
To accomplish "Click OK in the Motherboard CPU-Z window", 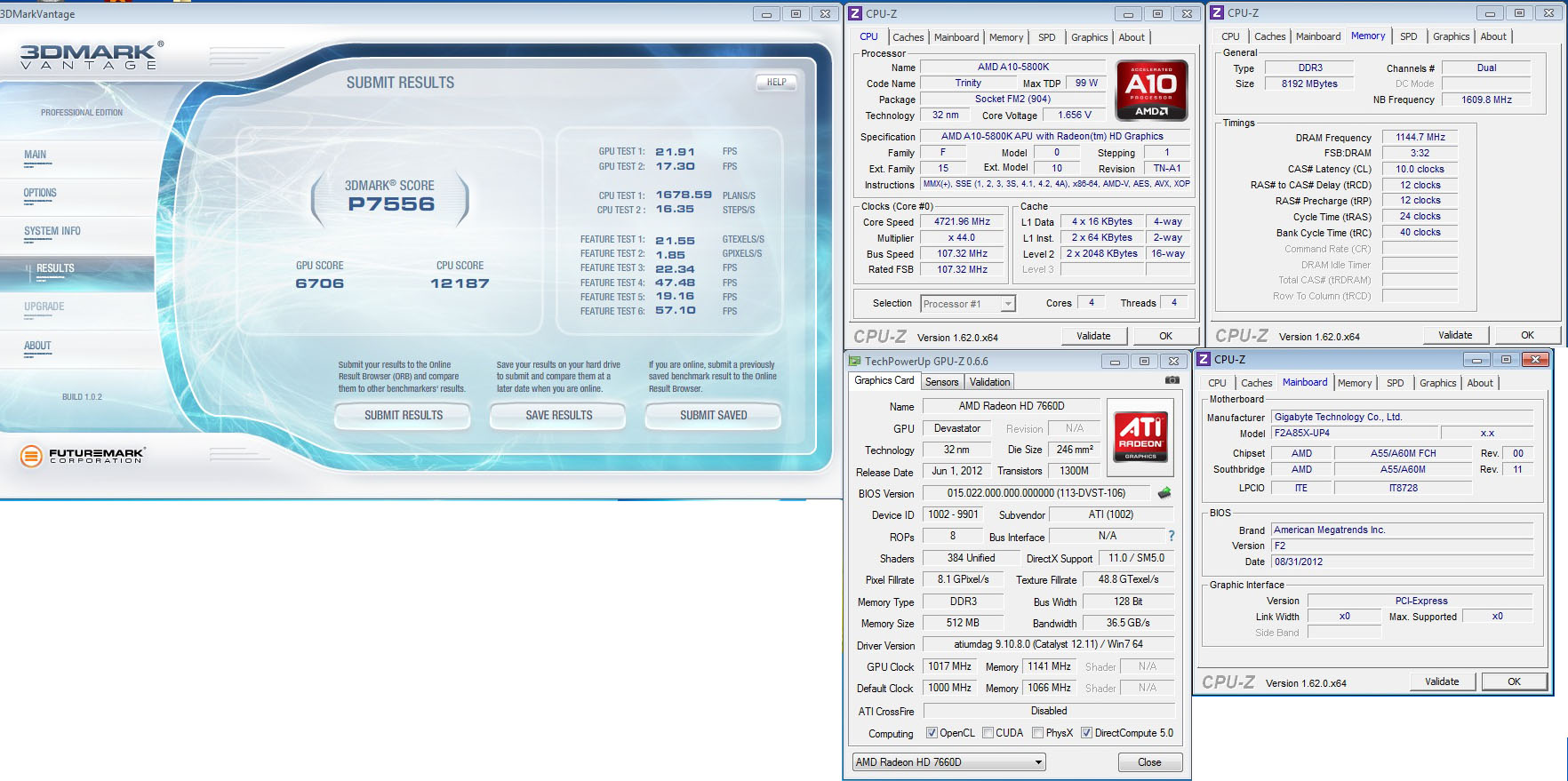I will [x=1515, y=681].
